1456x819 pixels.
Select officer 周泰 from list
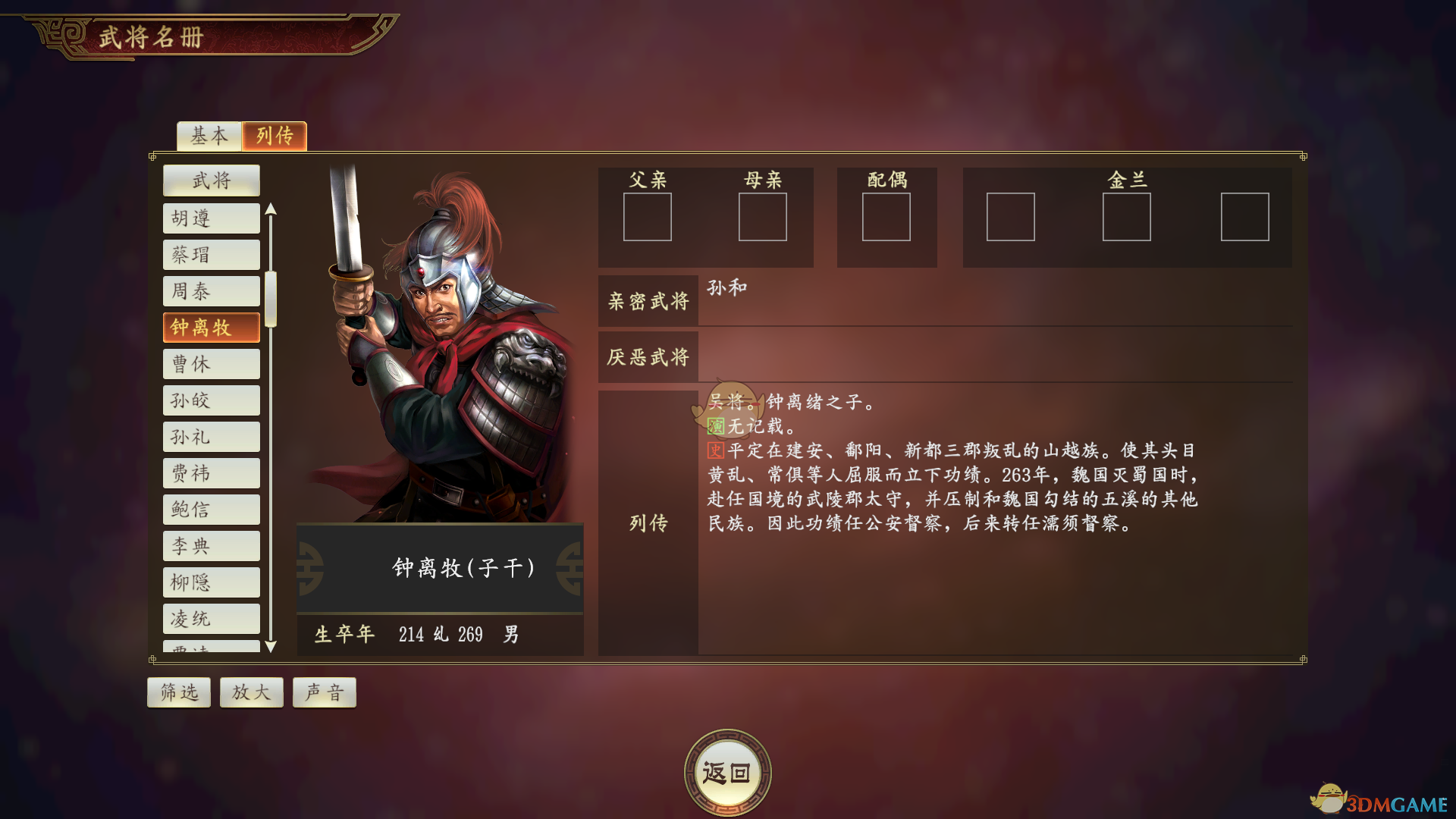pyautogui.click(x=212, y=291)
